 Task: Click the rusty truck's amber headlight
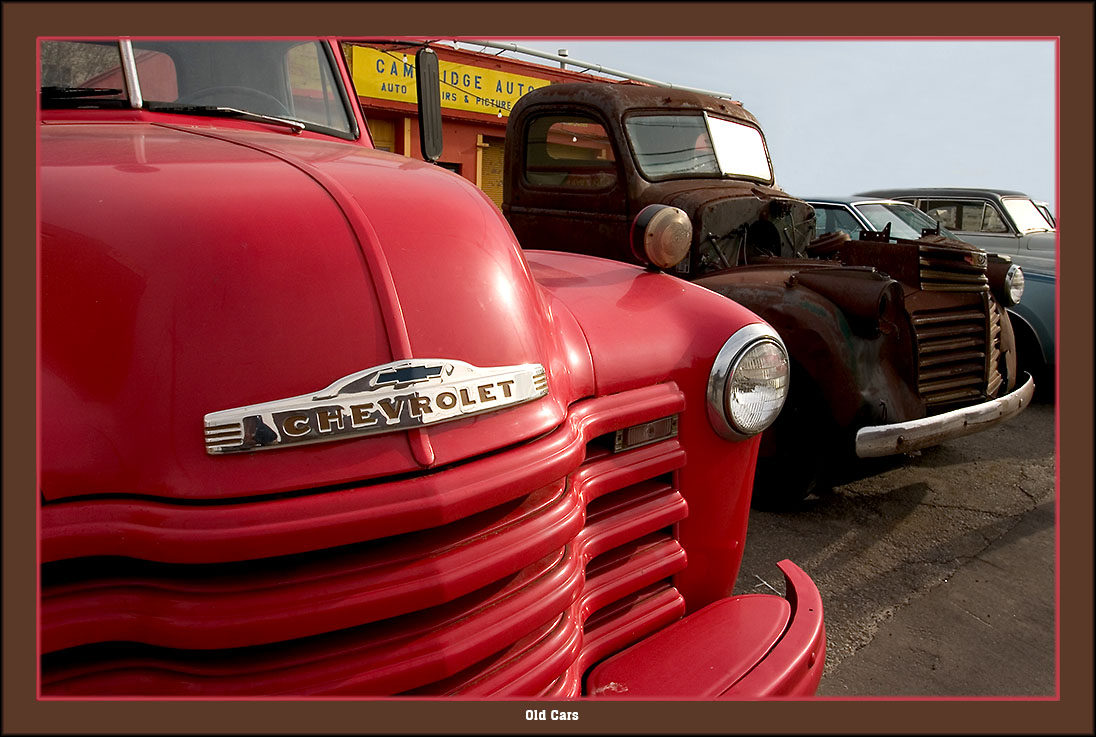662,236
